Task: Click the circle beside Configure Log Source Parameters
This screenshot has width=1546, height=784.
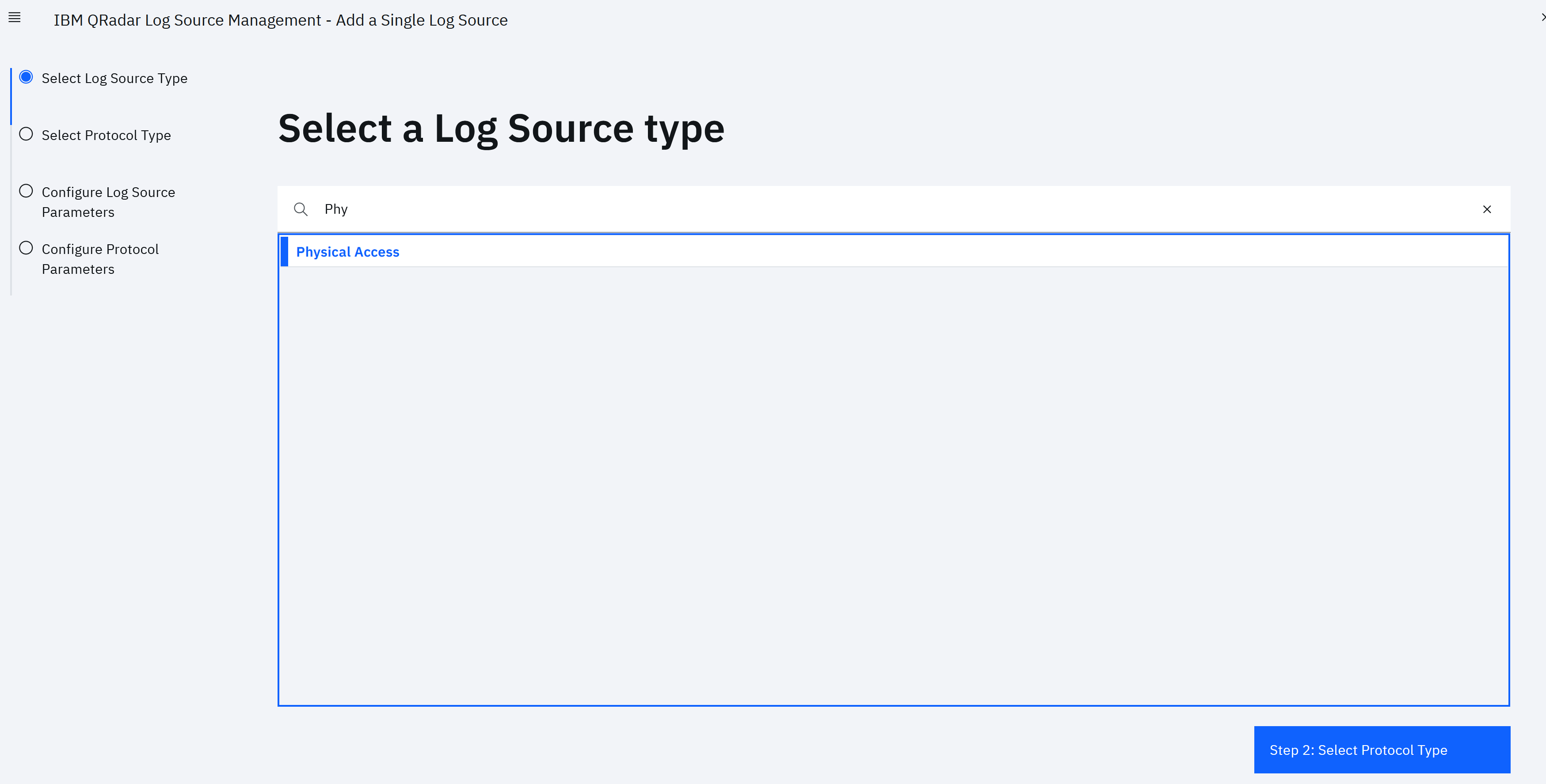Action: pos(26,191)
